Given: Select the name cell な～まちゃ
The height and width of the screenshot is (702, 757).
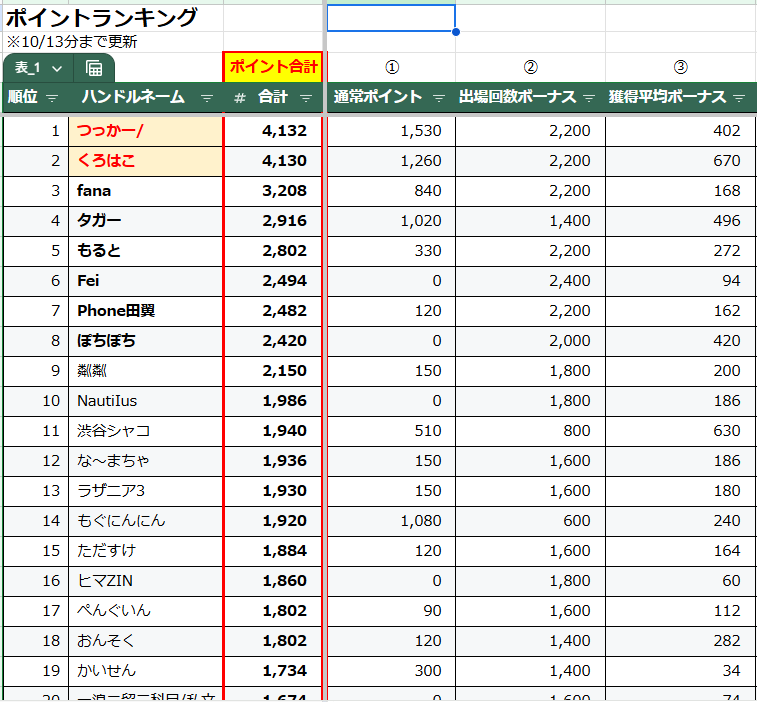Looking at the screenshot, I should pos(146,461).
